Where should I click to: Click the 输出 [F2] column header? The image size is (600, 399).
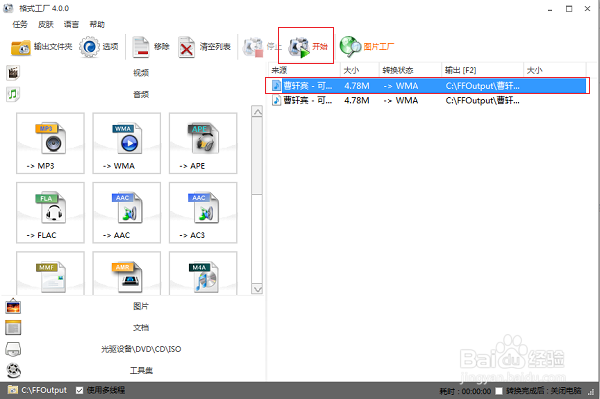tap(483, 70)
